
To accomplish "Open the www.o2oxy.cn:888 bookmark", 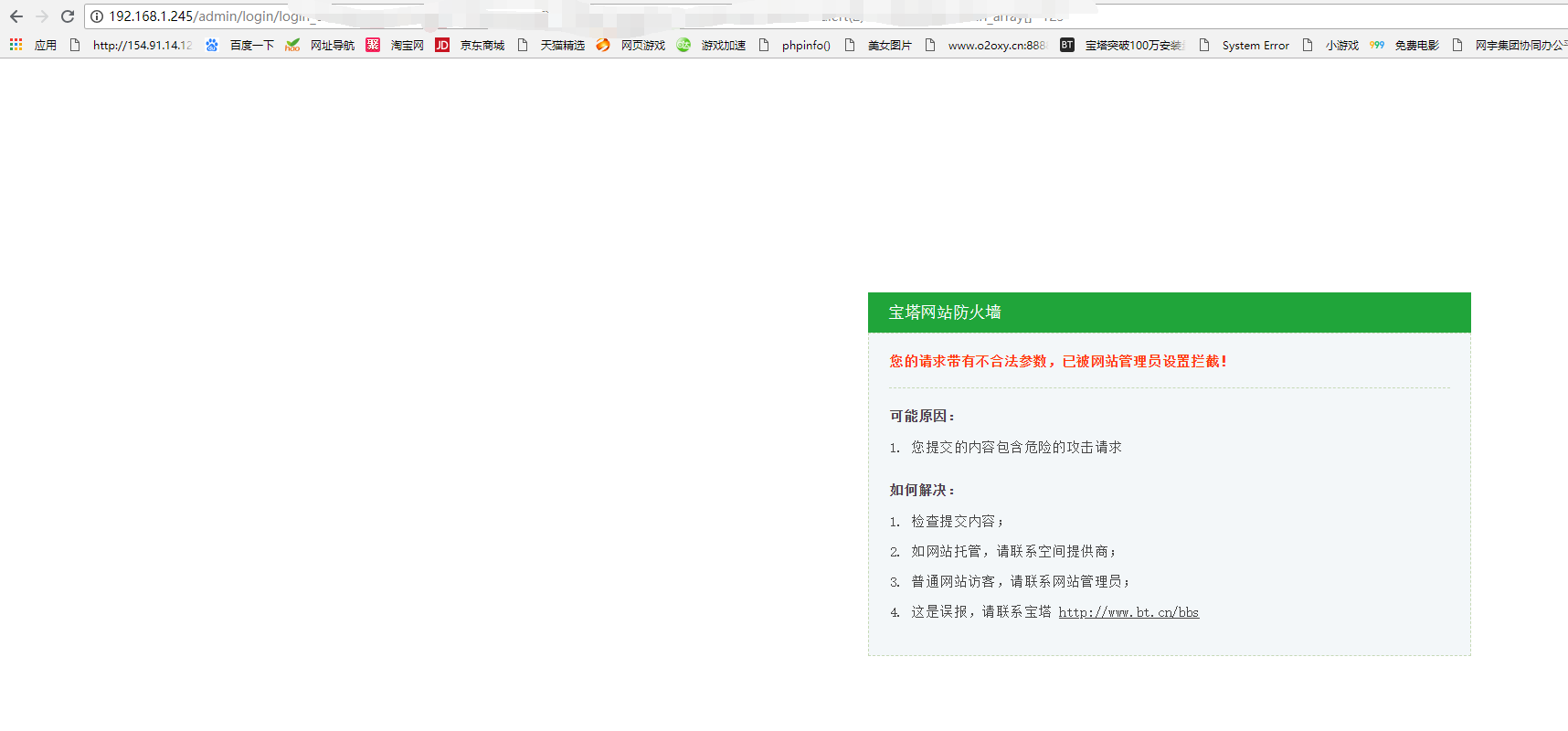I will tap(997, 45).
